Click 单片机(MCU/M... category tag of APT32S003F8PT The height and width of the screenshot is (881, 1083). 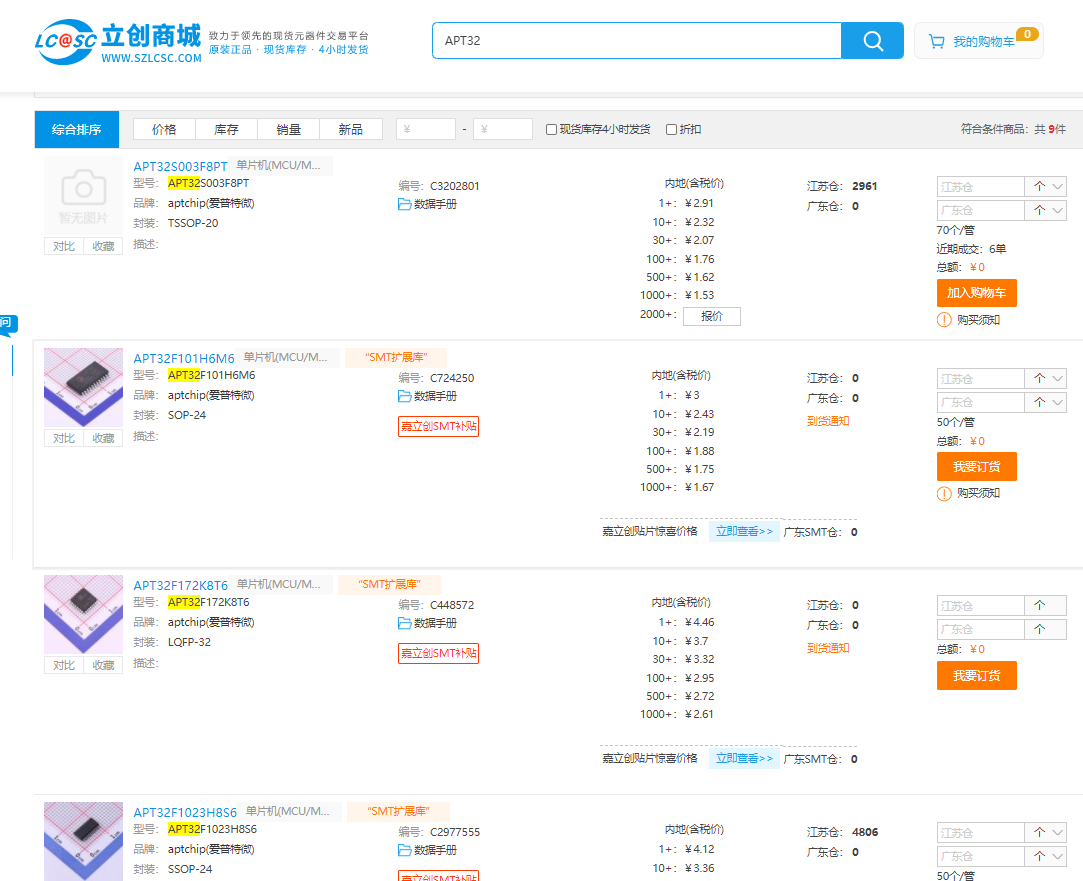pos(281,166)
